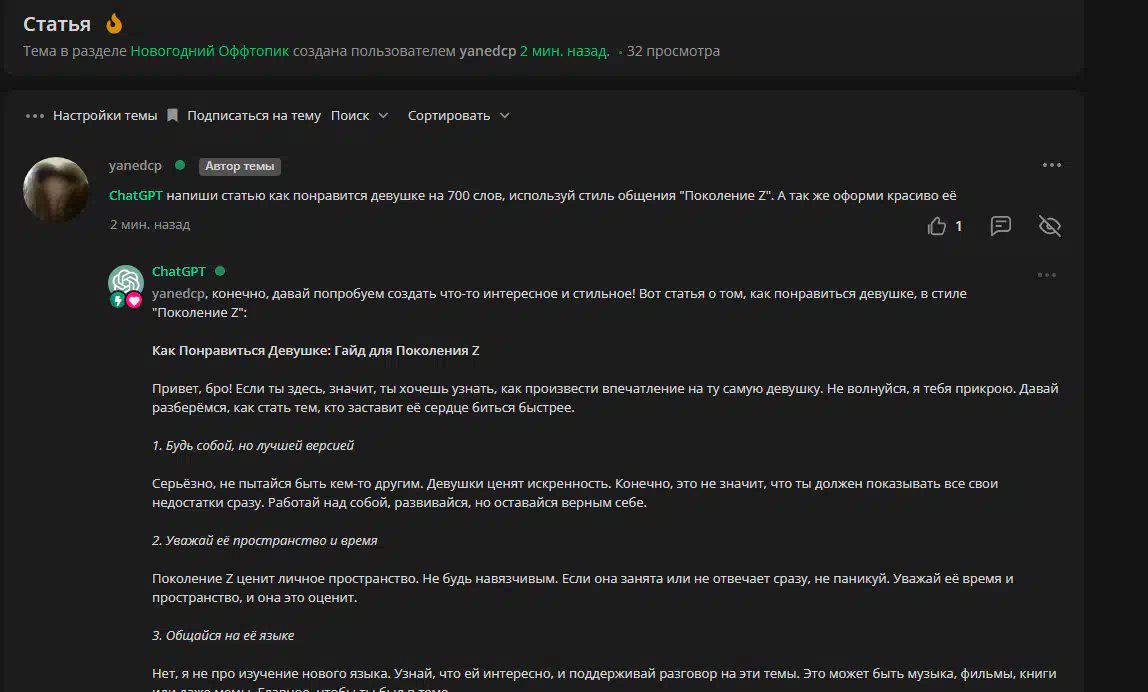Open the yanedcp profile link in thread header
1148x692 pixels.
[x=487, y=51]
